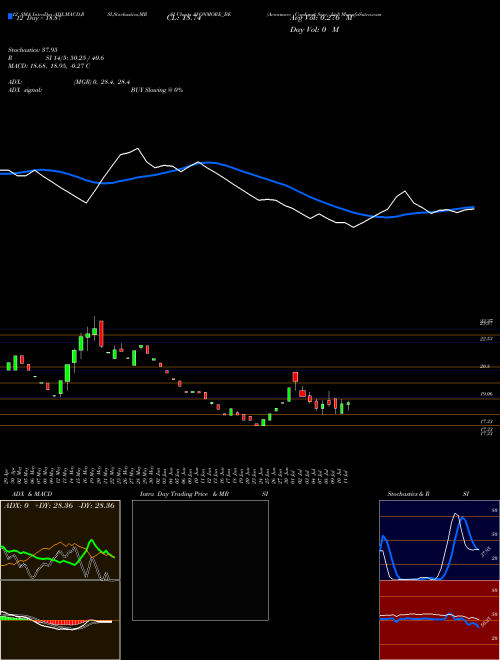This screenshot has height=660, width=500.
Task: Click the 'MACD: 18.68, 18.95, -0.27 C' line
Action: tap(49, 66)
